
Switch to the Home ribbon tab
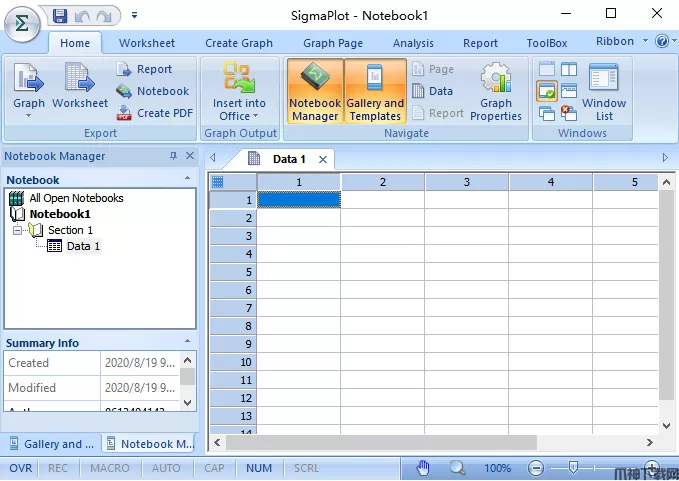click(x=75, y=43)
